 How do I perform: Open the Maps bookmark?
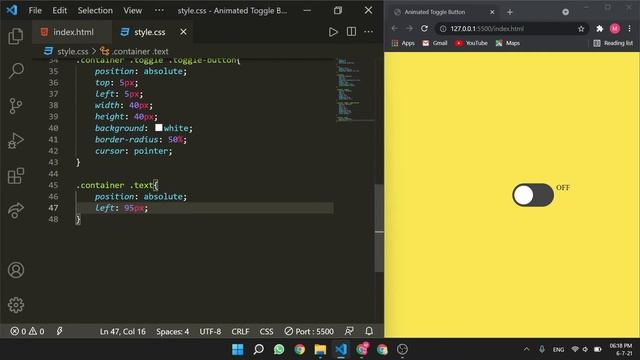click(508, 43)
